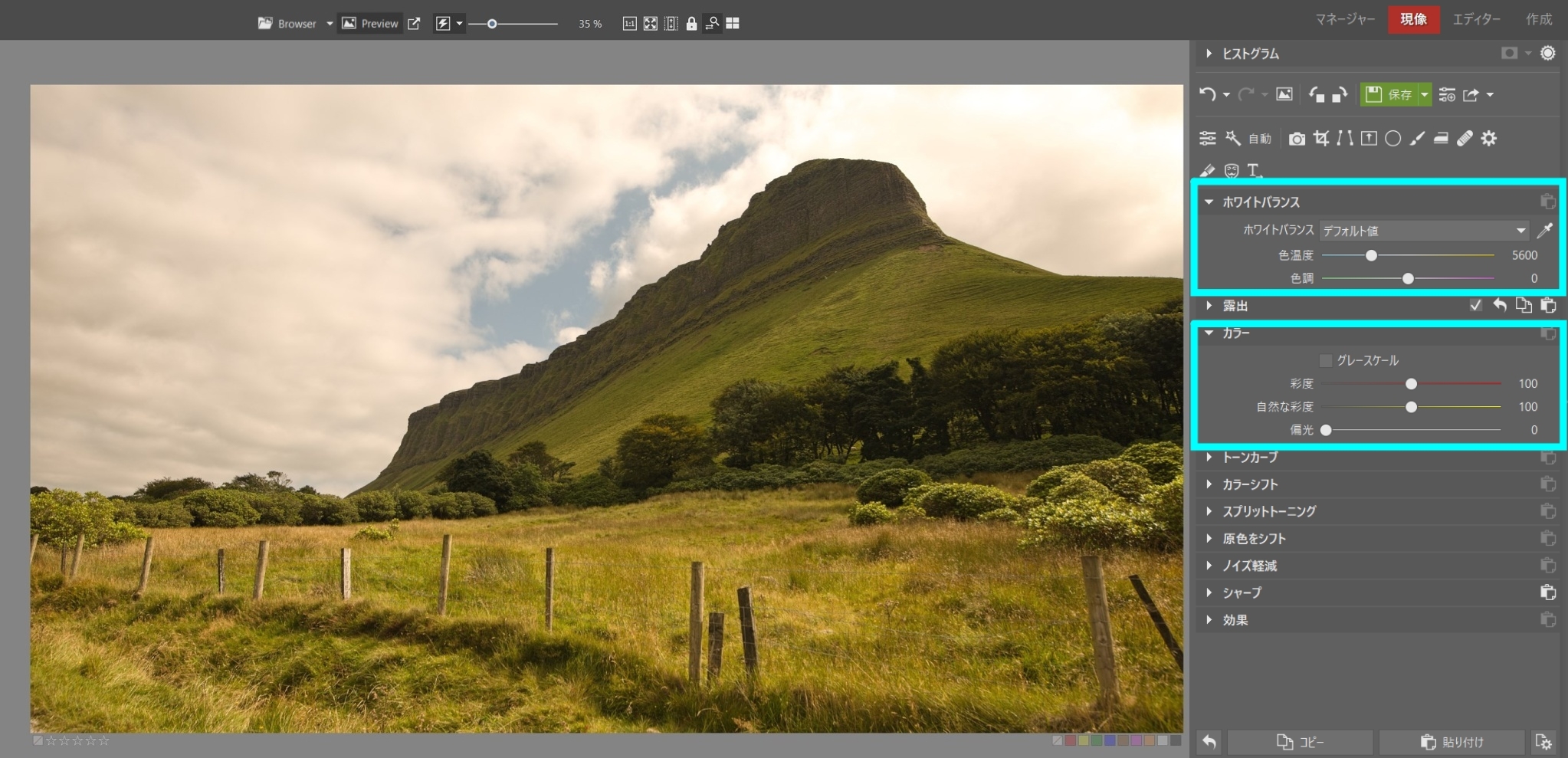This screenshot has height=758, width=1568.
Task: Open the undo history dropdown arrow
Action: 1226,95
